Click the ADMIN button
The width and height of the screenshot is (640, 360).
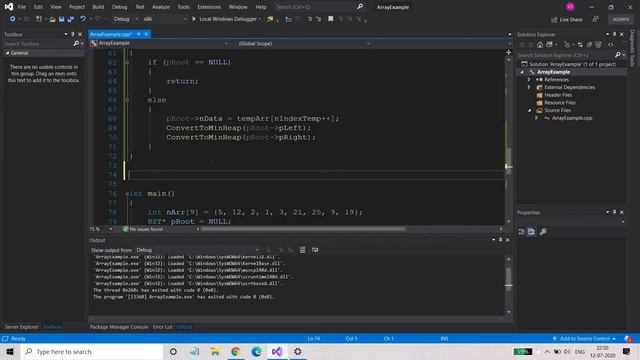tap(621, 19)
